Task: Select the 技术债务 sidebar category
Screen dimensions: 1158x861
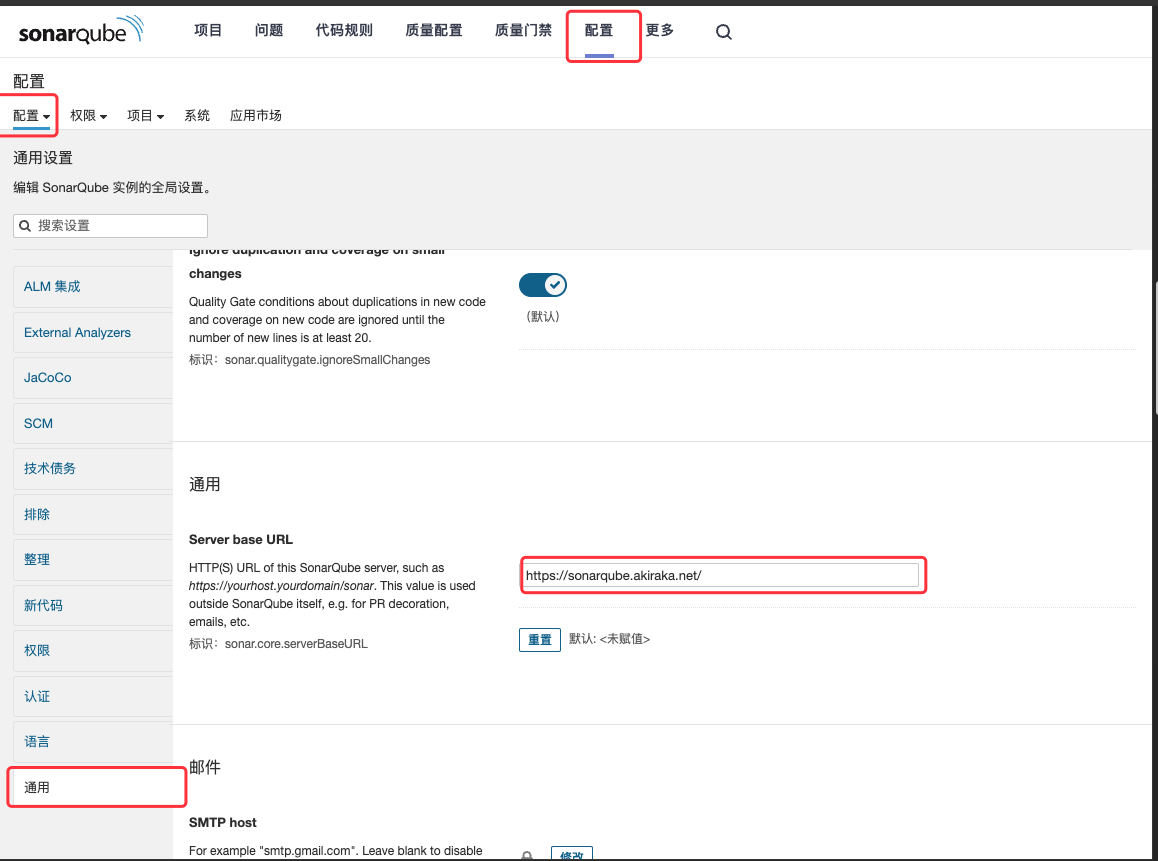Action: [x=50, y=468]
